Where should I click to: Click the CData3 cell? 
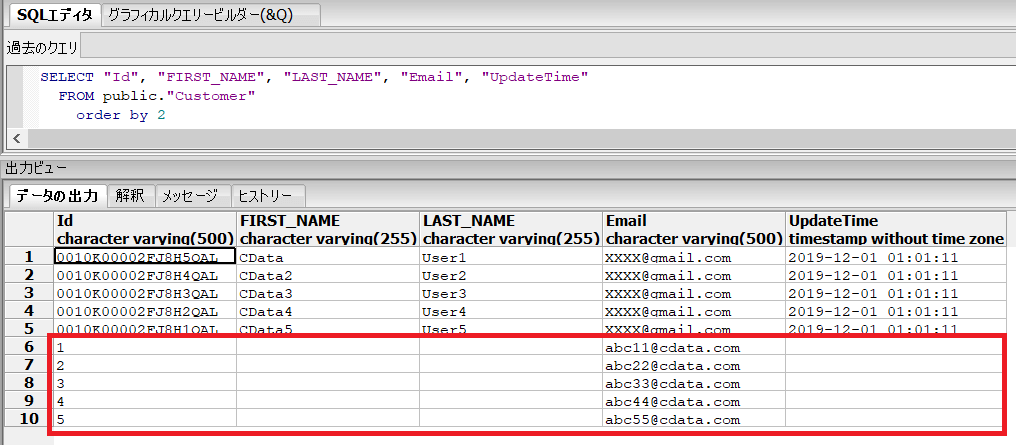point(328,293)
